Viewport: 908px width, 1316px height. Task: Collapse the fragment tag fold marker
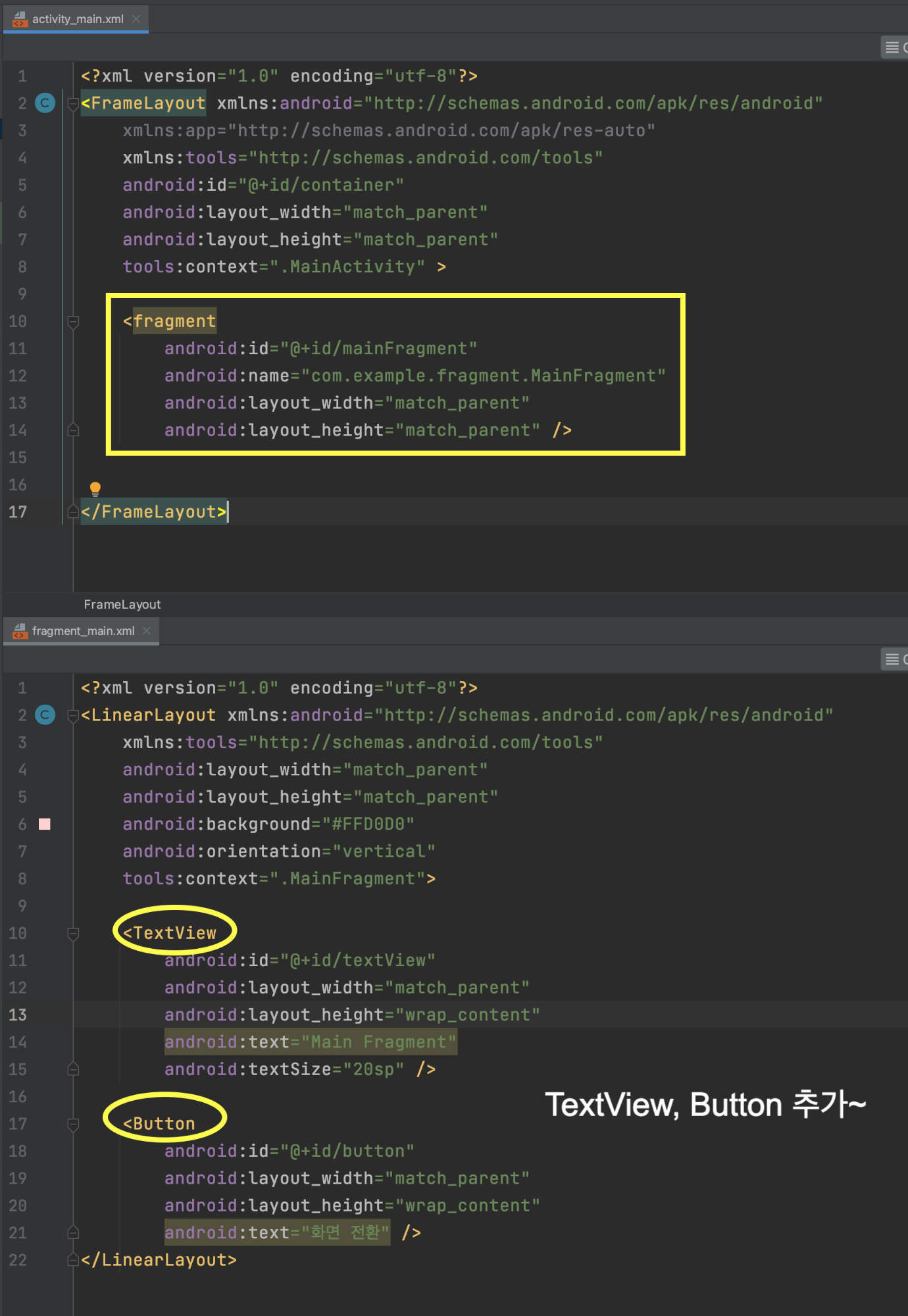coord(73,322)
